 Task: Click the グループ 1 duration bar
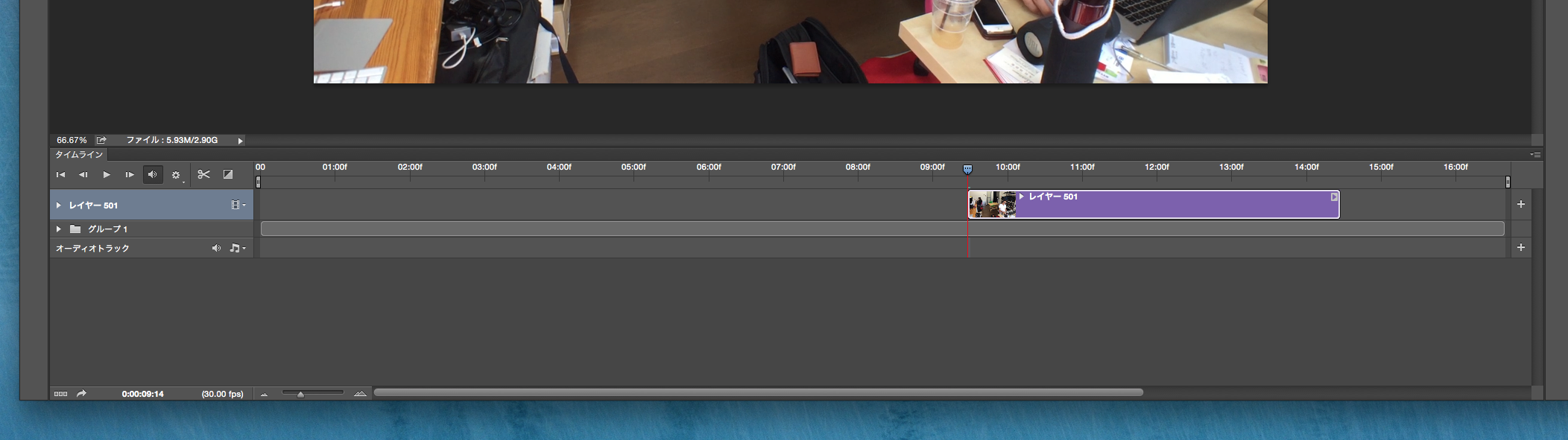(882, 229)
